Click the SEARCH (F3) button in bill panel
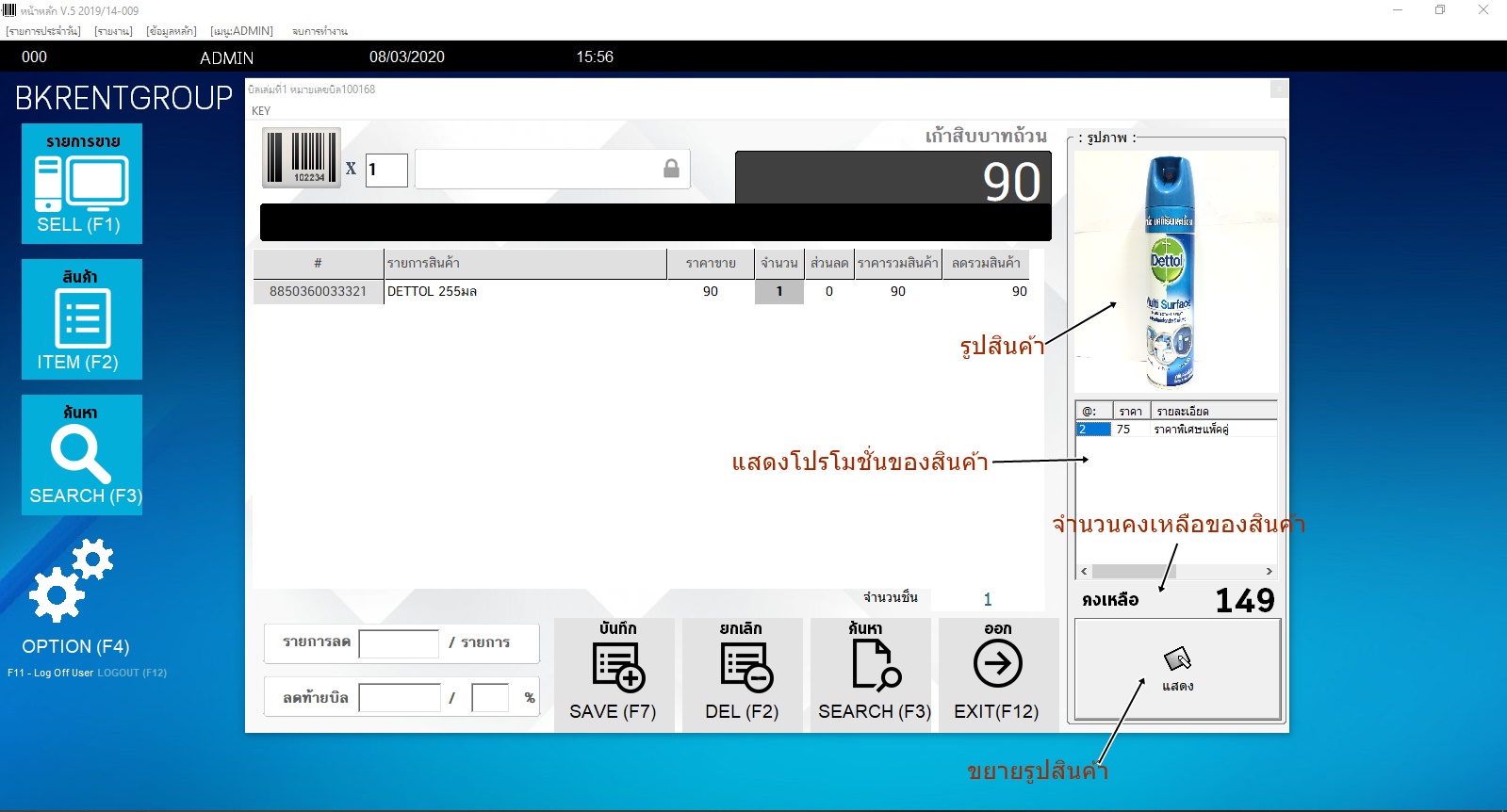This screenshot has width=1507, height=812. (872, 674)
